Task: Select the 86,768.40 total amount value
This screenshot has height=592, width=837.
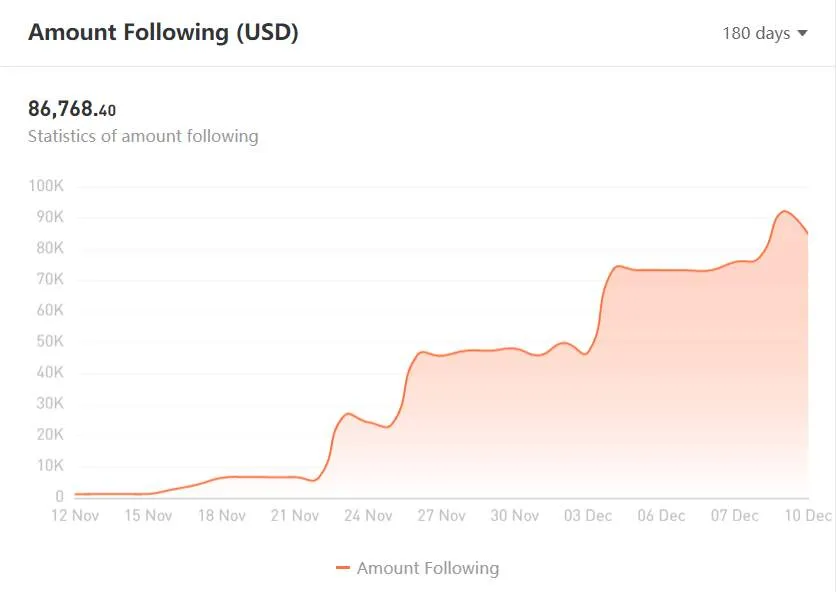Action: point(72,109)
